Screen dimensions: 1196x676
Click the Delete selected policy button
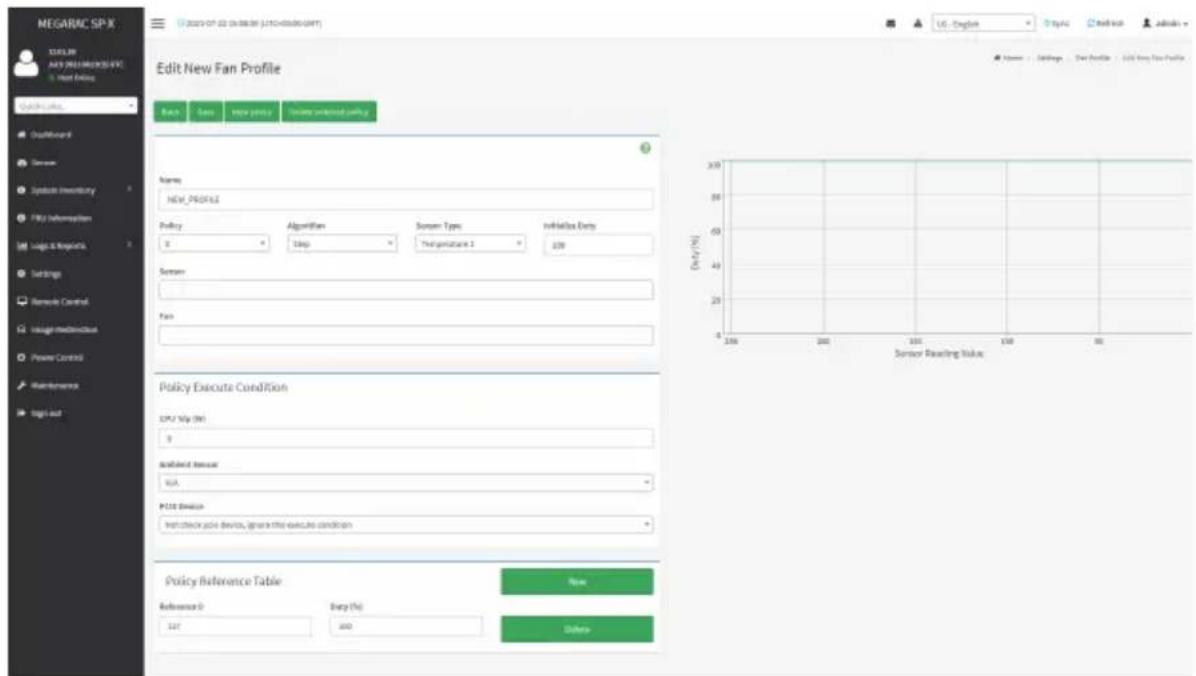(x=329, y=111)
